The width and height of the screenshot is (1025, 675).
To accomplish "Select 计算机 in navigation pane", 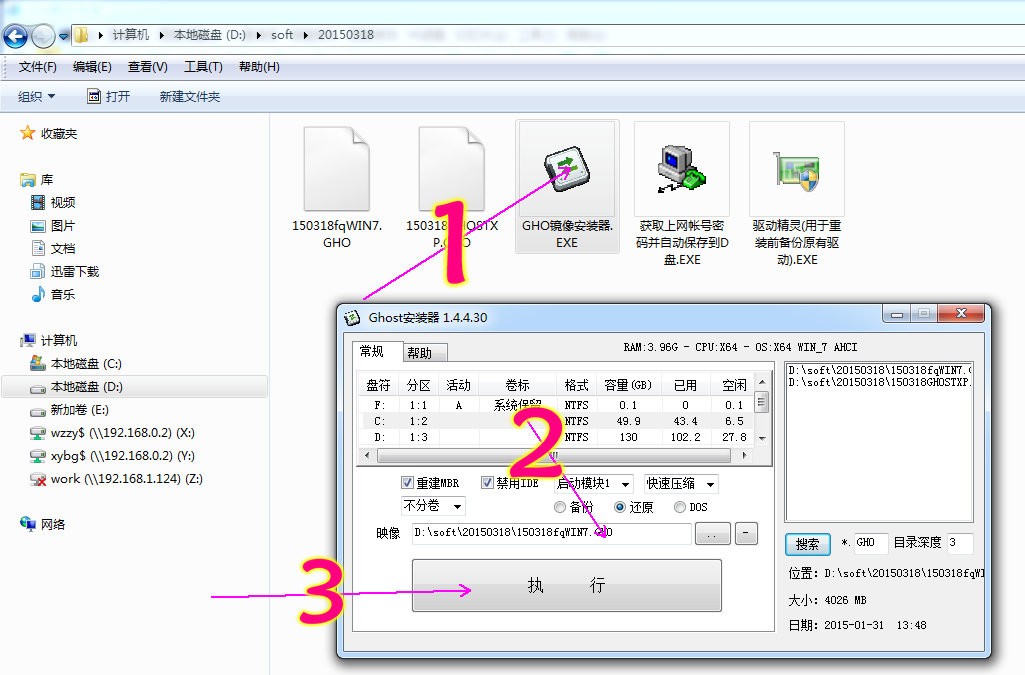I will (49, 340).
